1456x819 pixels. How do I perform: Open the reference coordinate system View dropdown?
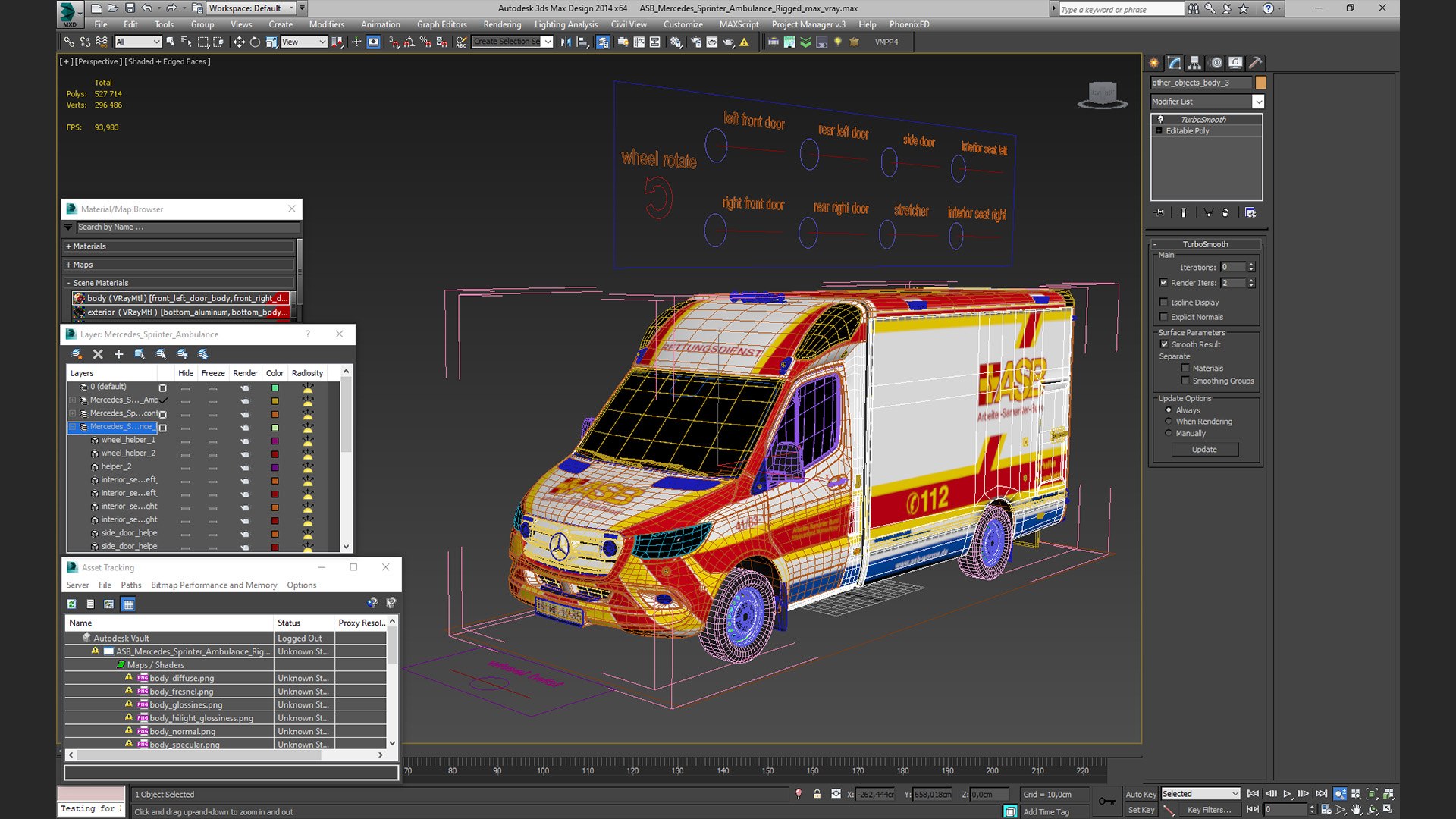click(303, 42)
